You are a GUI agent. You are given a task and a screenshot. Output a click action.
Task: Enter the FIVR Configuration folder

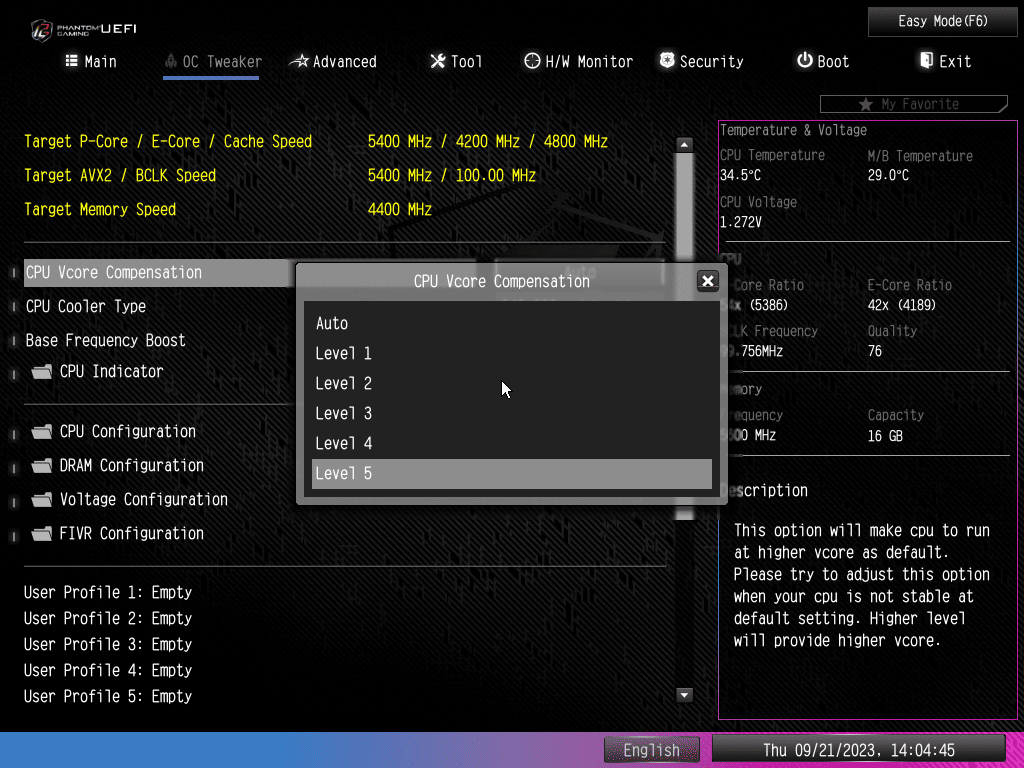131,533
